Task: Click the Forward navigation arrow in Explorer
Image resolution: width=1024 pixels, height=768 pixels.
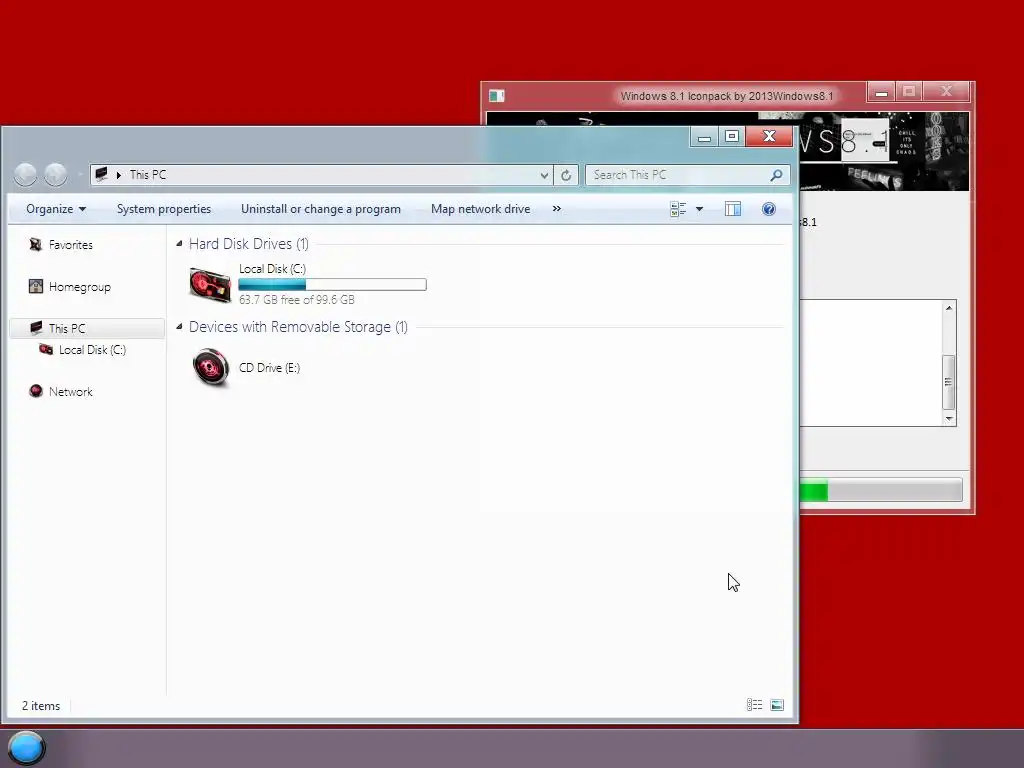Action: (56, 174)
